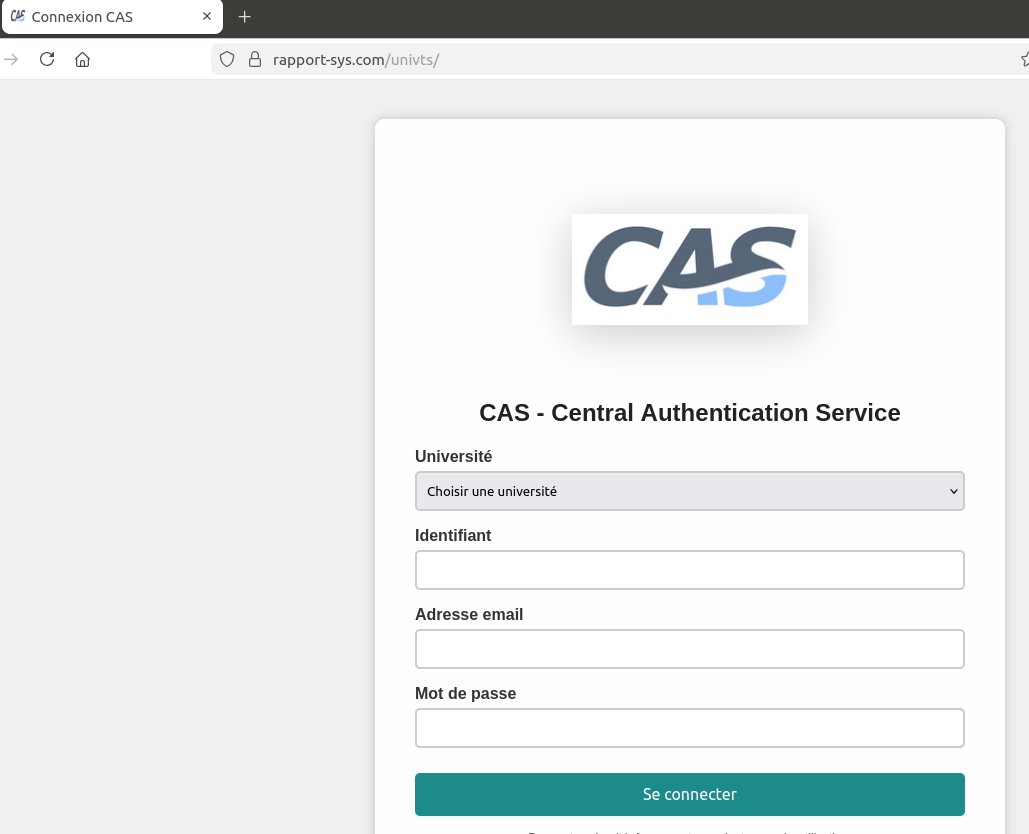The image size is (1029, 834).
Task: Click the Se connecter button
Action: coord(689,794)
